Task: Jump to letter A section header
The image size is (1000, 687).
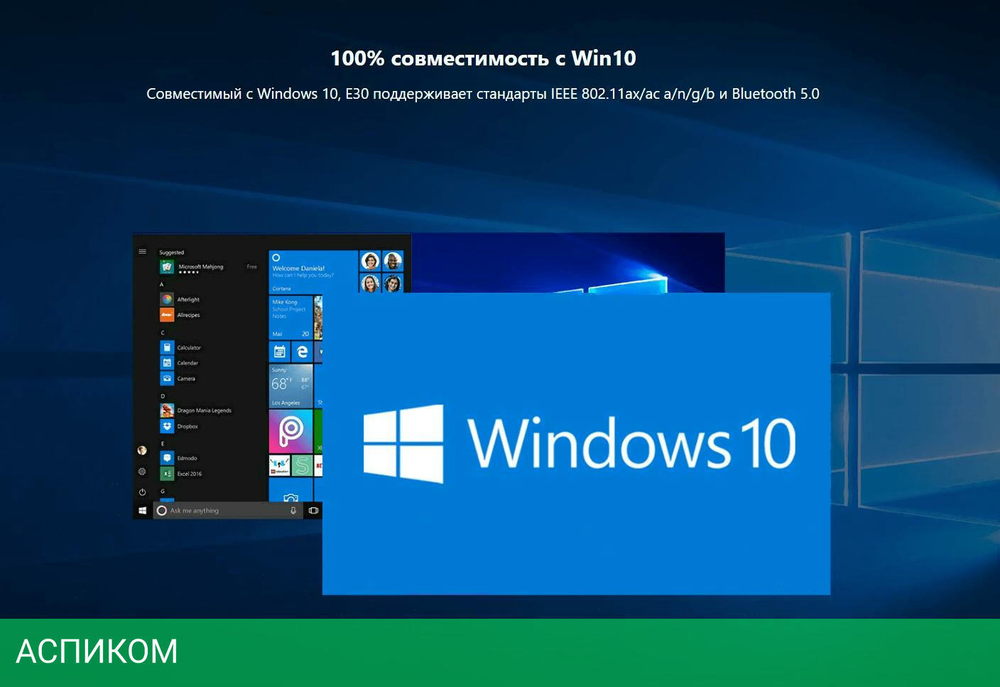Action: tap(162, 284)
